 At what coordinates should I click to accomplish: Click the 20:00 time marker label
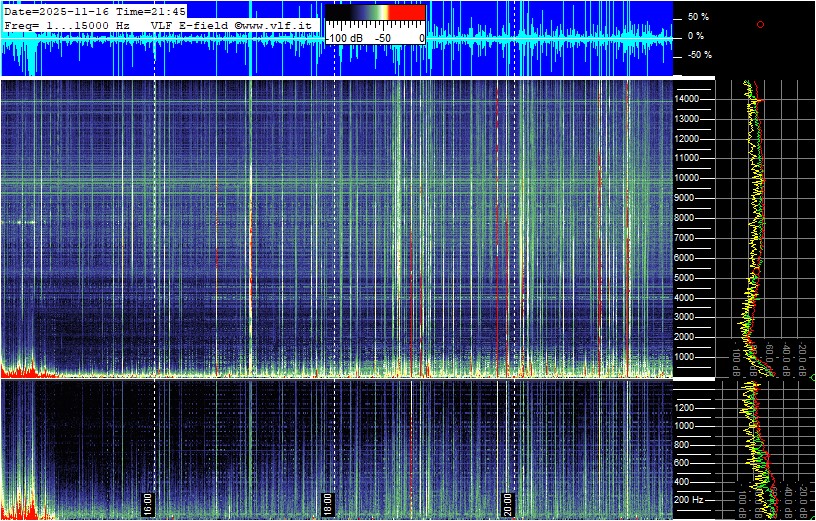tap(507, 501)
